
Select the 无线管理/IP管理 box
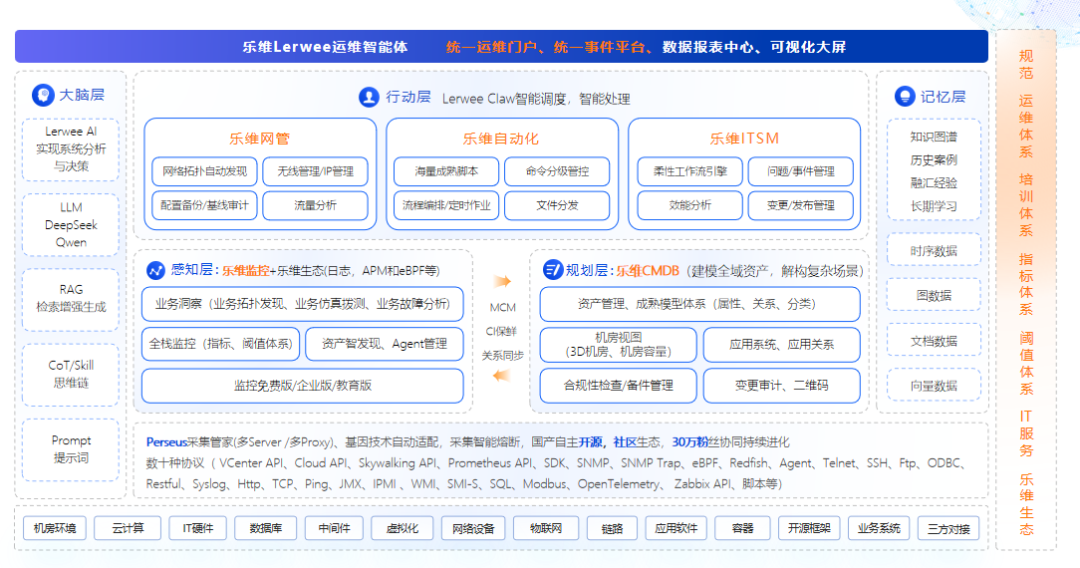[315, 171]
